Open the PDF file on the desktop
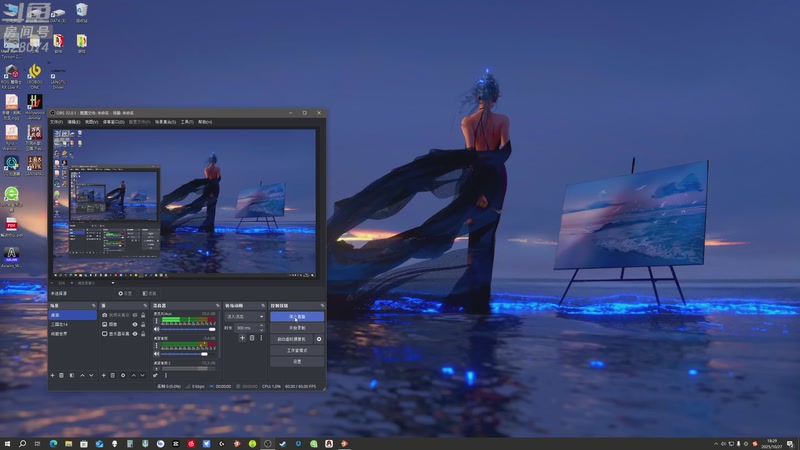The width and height of the screenshot is (800, 450). coord(11,228)
